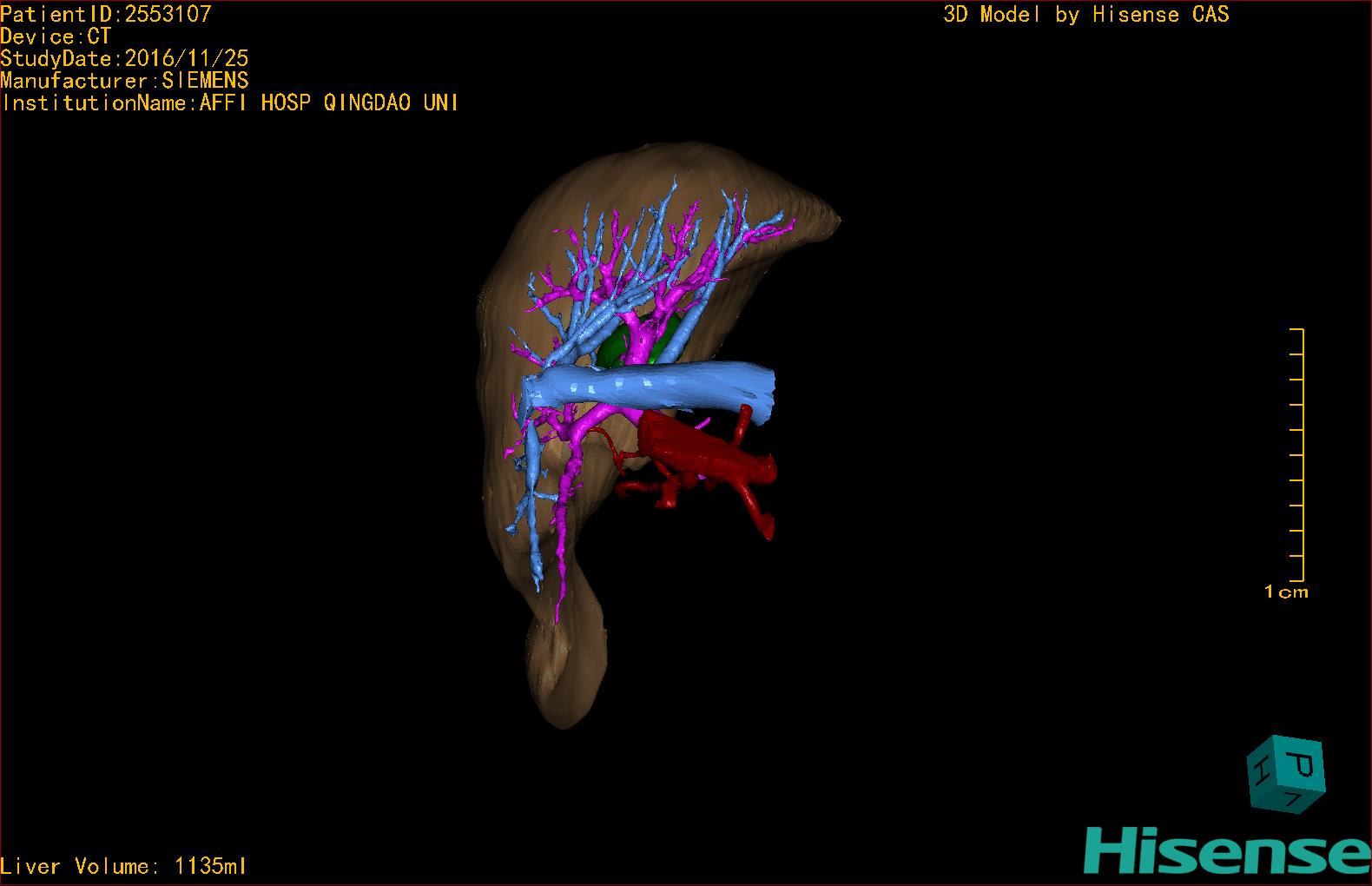Click the InstitutionName:AFFI HOSP QINGDAO UNI text

tap(230, 102)
